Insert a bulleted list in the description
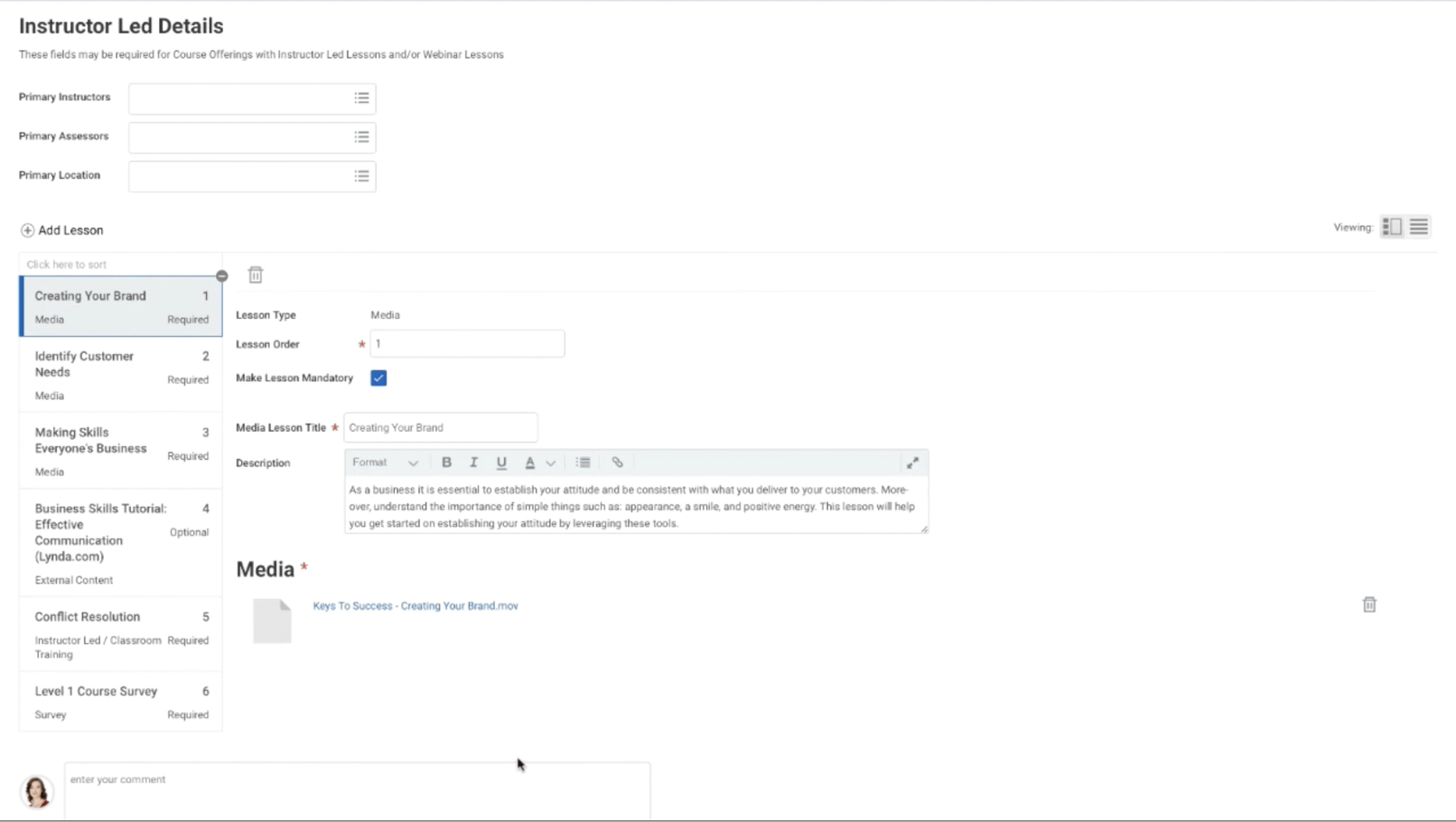The image size is (1456, 822). 583,462
